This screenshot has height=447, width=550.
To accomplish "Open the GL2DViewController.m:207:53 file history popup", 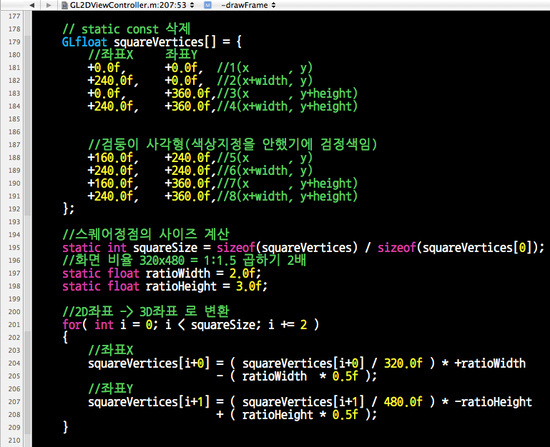I will point(132,5).
